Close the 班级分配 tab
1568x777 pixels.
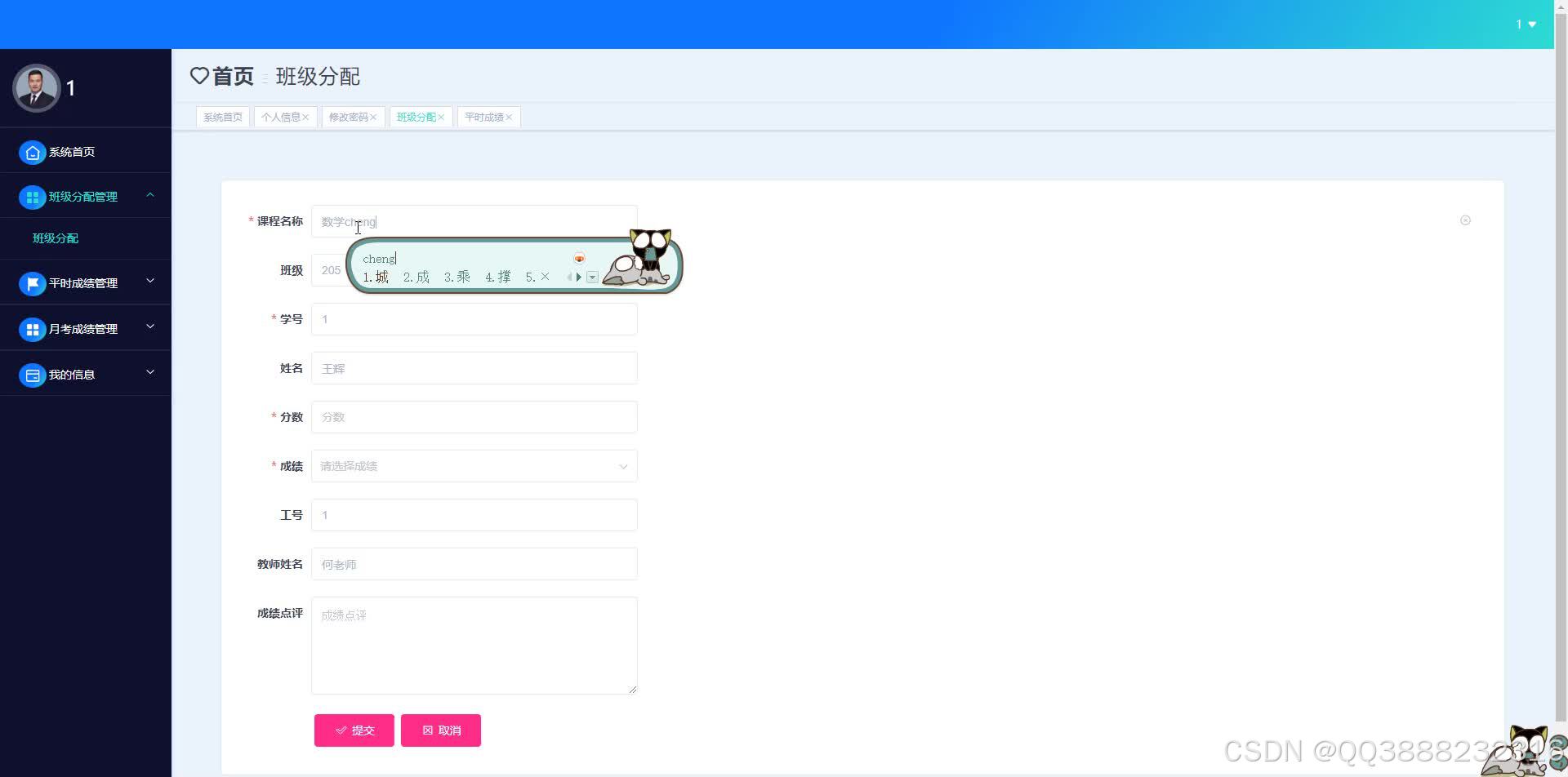(441, 118)
